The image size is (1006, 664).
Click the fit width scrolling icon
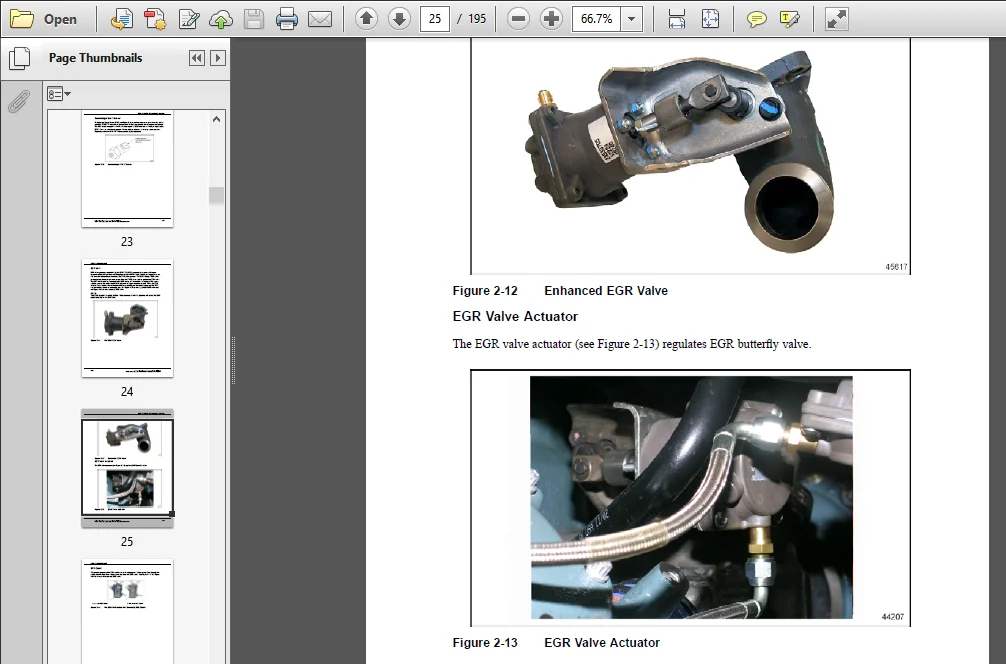[677, 19]
